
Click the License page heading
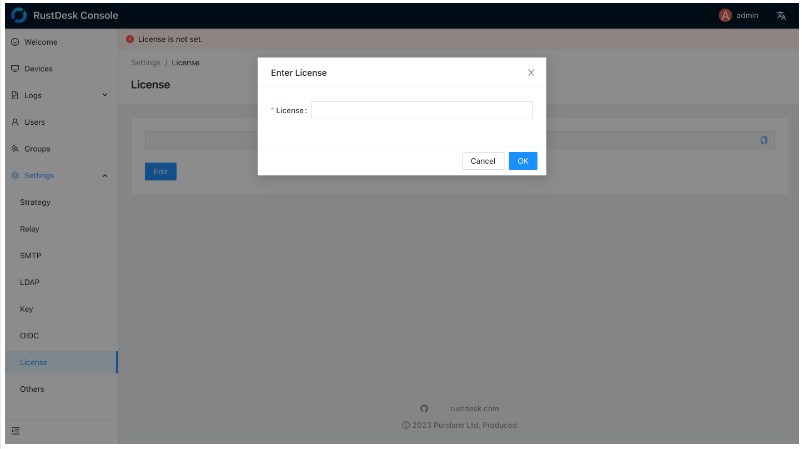pyautogui.click(x=150, y=85)
